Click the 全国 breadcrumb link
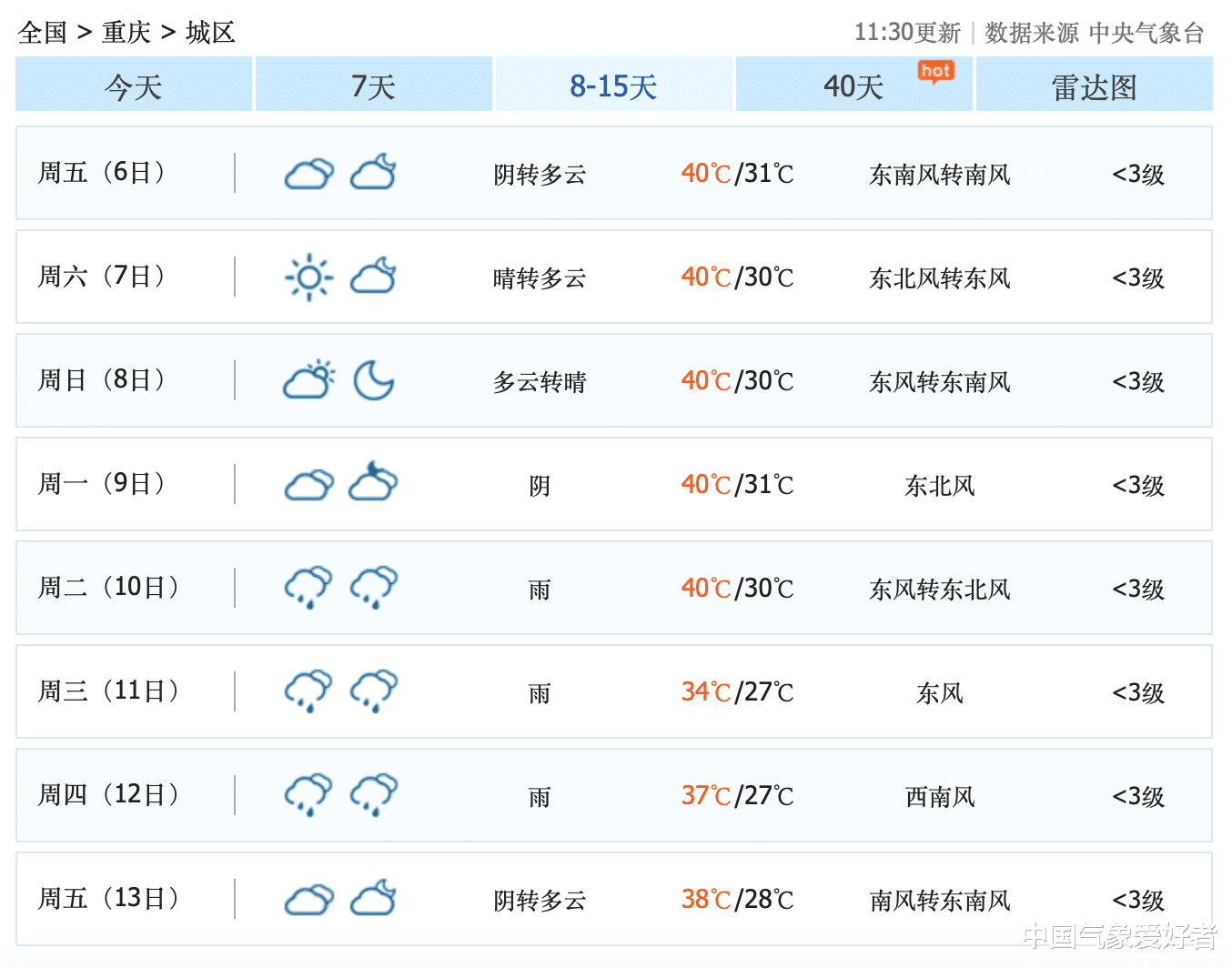Viewport: 1232px width, 968px height. [x=43, y=33]
